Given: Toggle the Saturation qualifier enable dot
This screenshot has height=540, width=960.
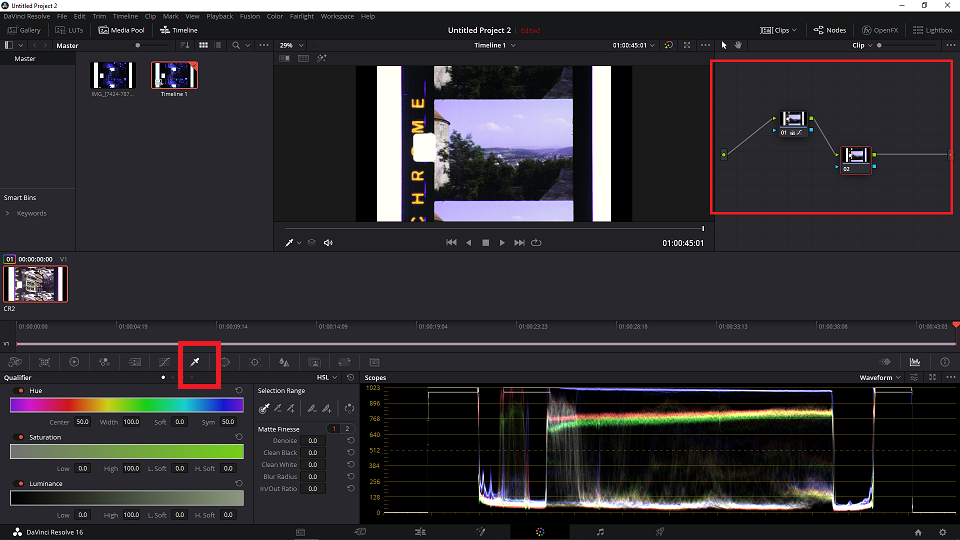Looking at the screenshot, I should pyautogui.click(x=21, y=437).
